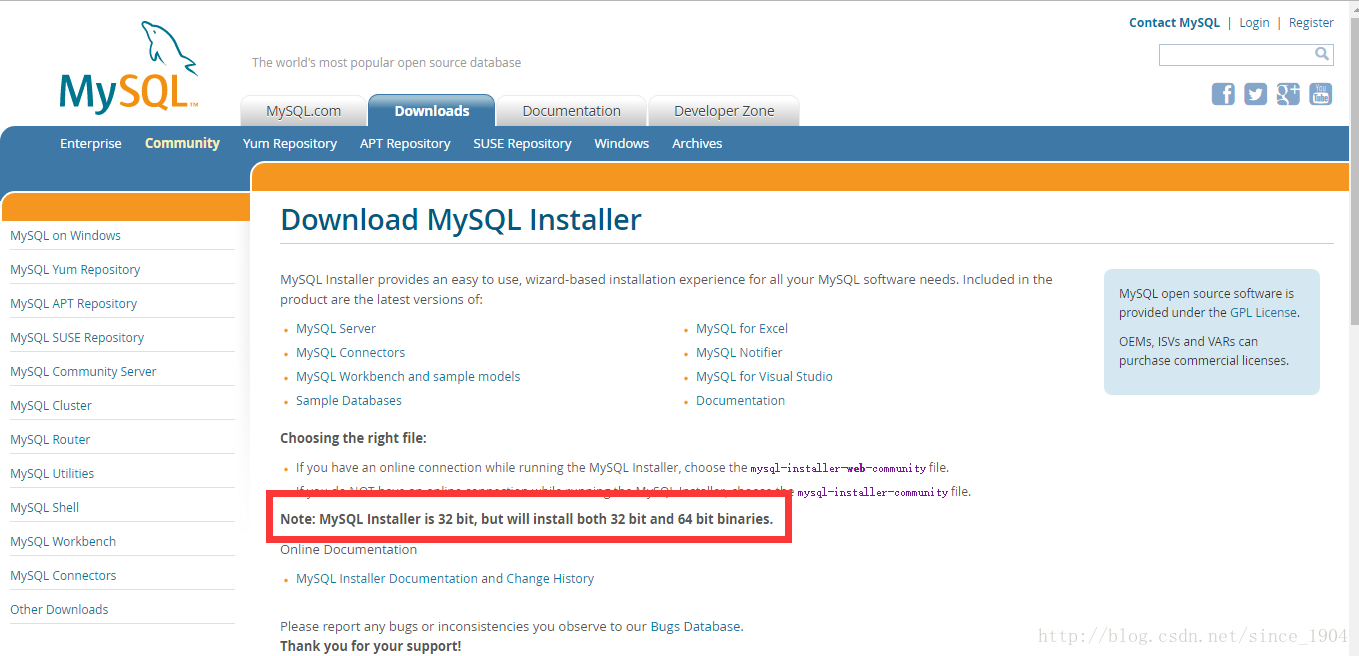Go to Enterprise downloads
1359x656 pixels.
91,144
